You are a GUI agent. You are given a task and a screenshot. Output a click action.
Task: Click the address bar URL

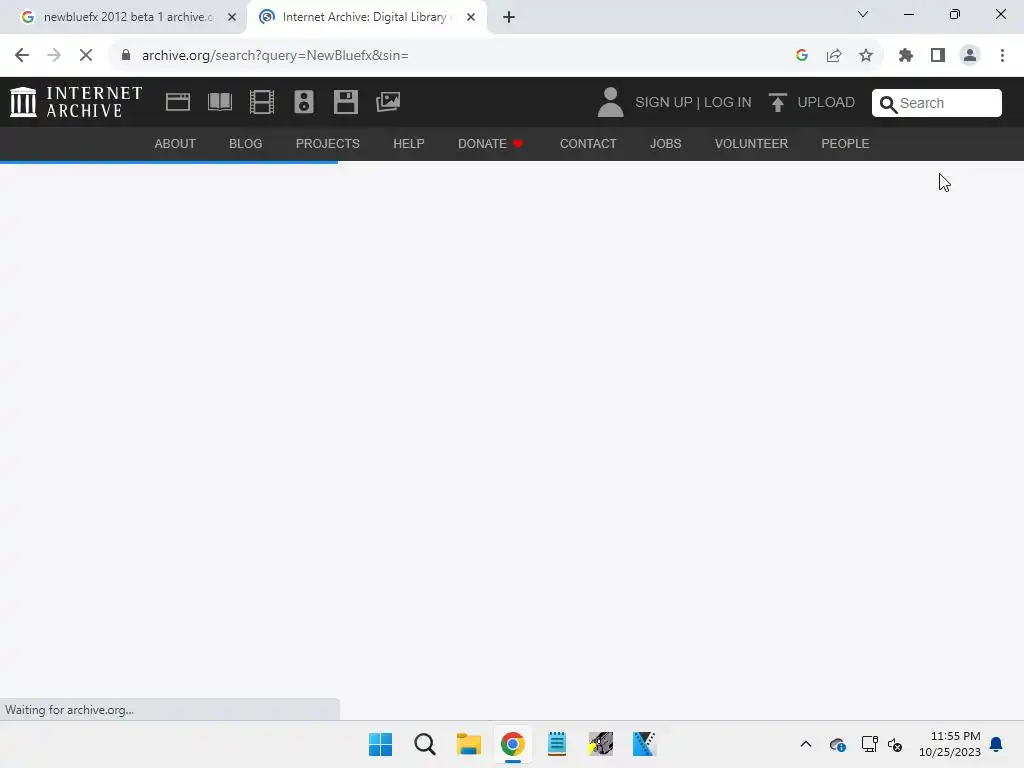276,56
